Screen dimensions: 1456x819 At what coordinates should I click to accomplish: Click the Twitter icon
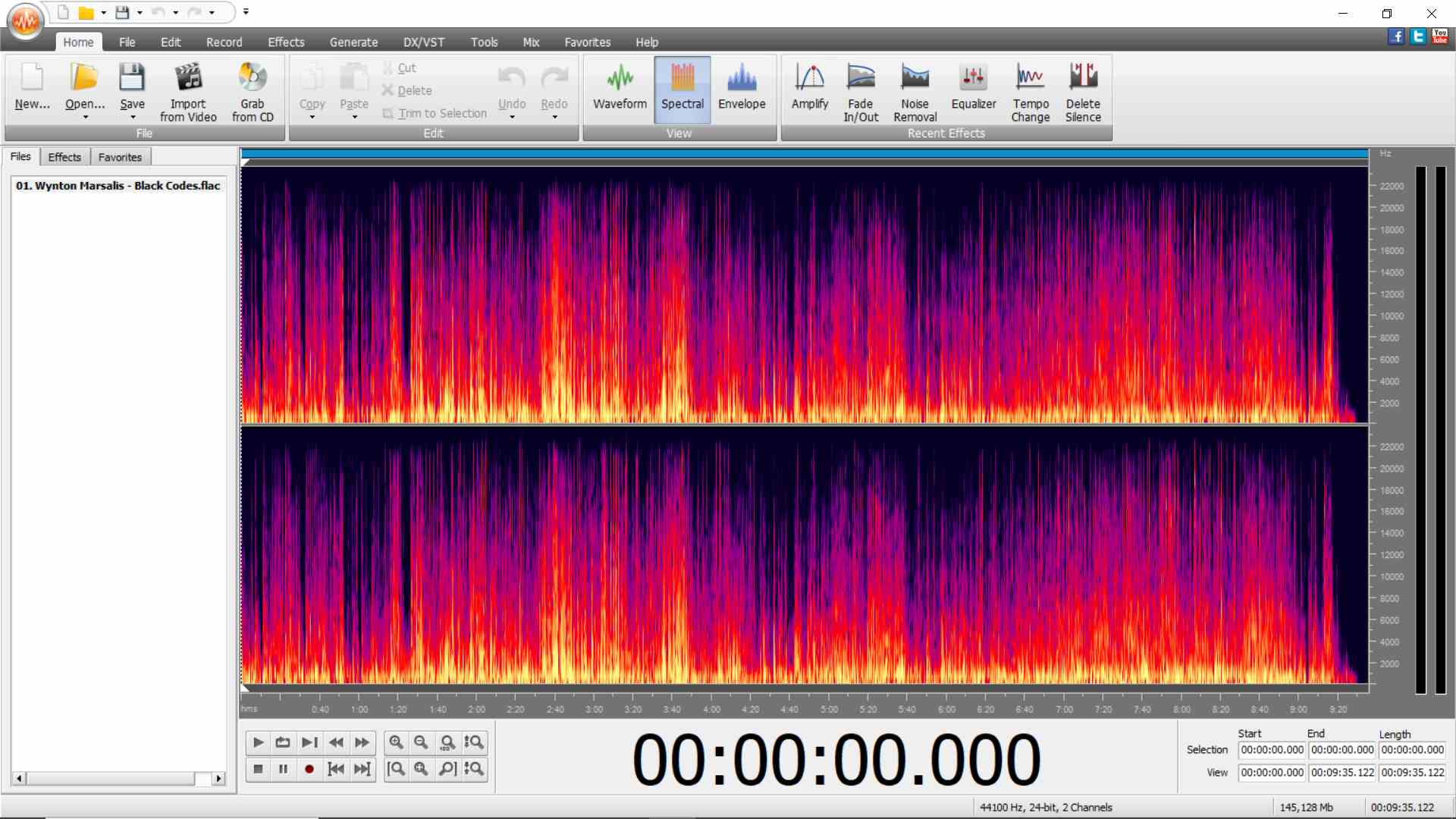click(1418, 36)
